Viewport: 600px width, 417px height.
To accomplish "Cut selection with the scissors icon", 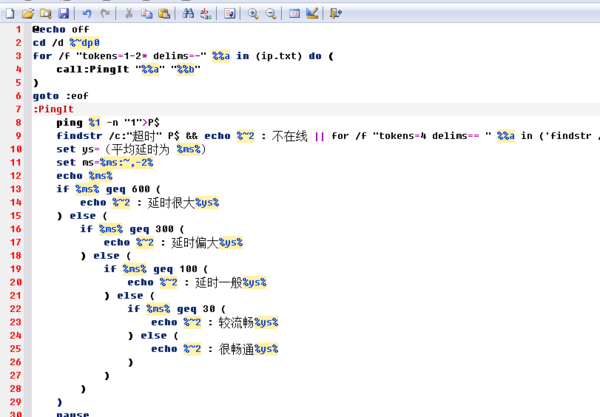I will (129, 14).
